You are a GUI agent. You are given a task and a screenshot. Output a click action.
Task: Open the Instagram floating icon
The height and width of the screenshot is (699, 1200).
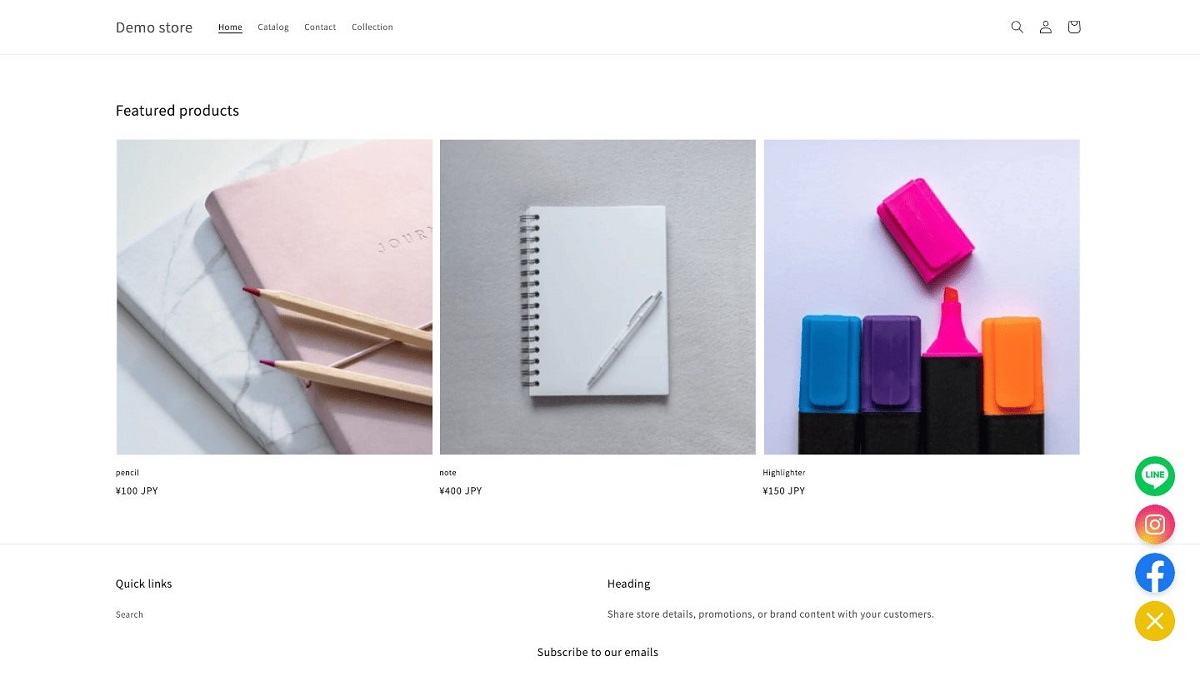pos(1155,524)
